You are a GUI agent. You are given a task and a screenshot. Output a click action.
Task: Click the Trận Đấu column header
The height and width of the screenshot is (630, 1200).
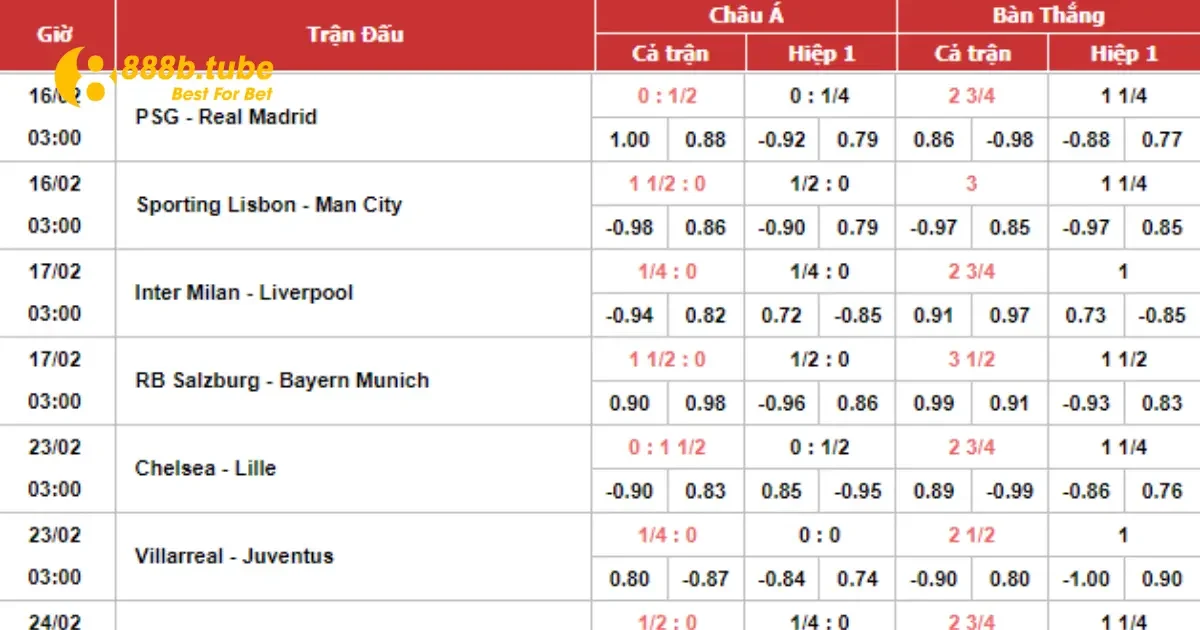click(x=355, y=34)
